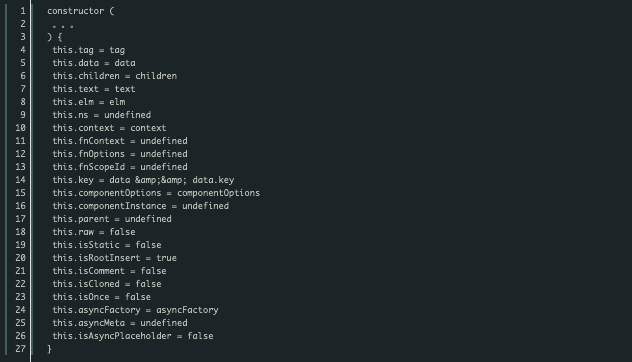Click on this.children assignment line
The image size is (632, 362).
[114, 76]
